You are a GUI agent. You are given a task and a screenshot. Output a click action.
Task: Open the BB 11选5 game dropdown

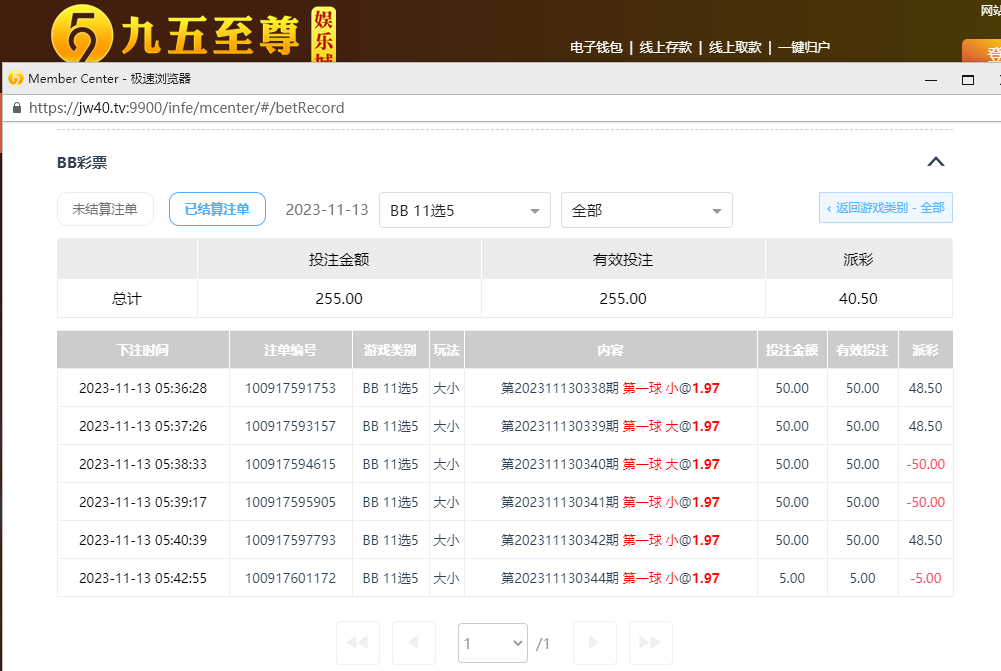tap(465, 210)
